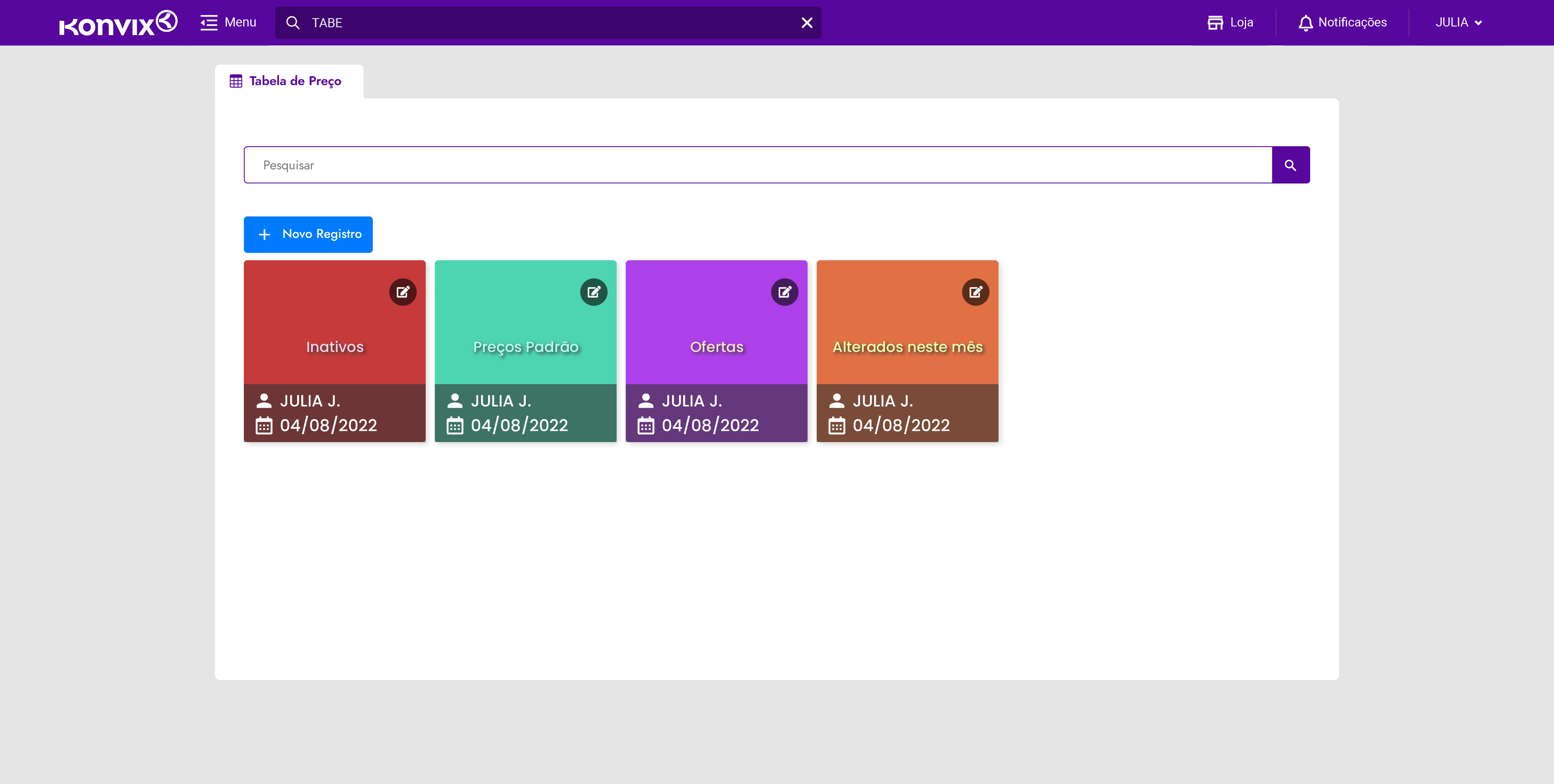Click the Konvix logo

click(x=118, y=23)
